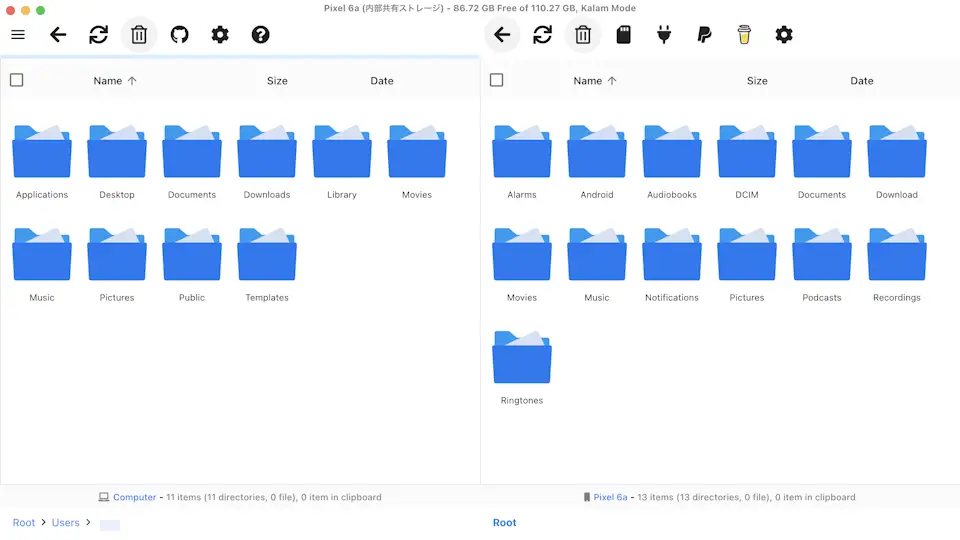Open the PayPal donate icon

pos(704,35)
